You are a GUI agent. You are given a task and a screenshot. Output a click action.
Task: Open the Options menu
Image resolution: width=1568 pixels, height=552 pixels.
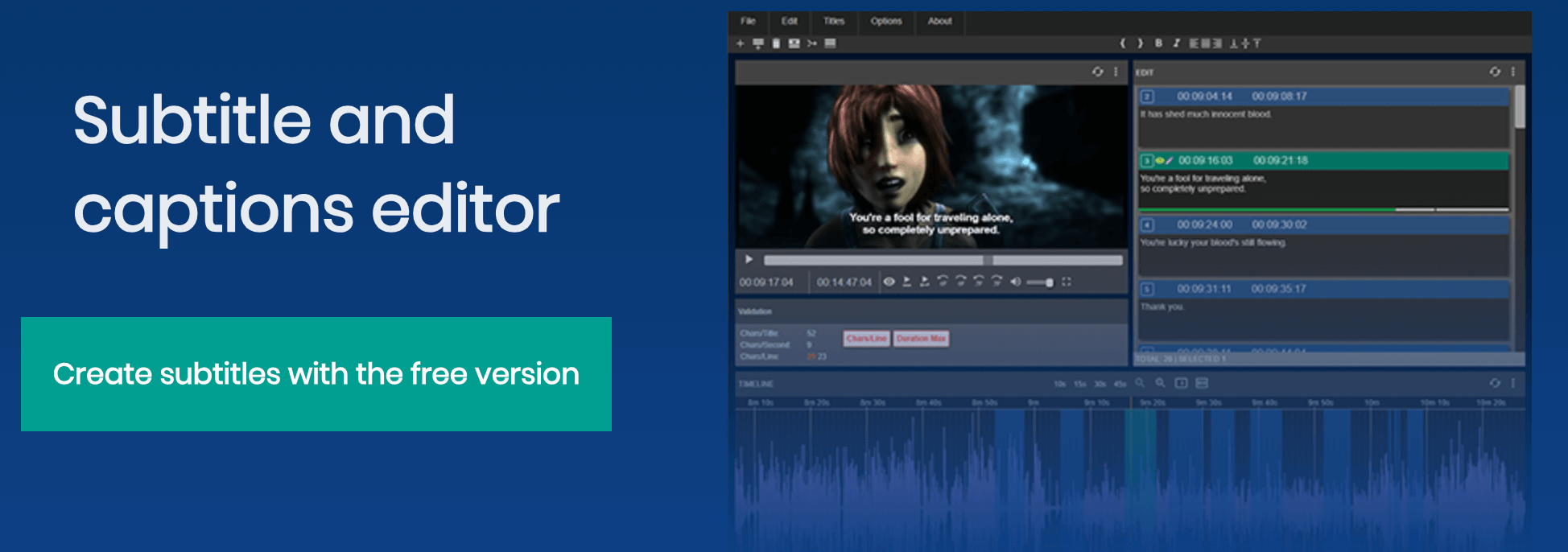tap(885, 21)
